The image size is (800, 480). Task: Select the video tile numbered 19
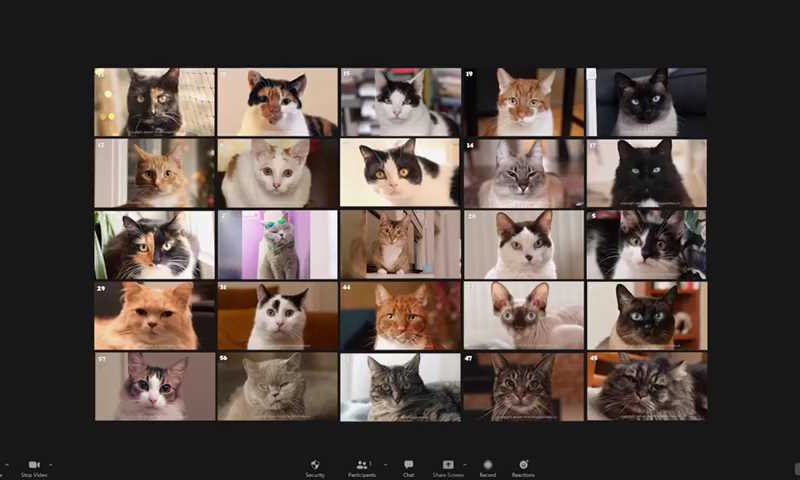coord(522,102)
